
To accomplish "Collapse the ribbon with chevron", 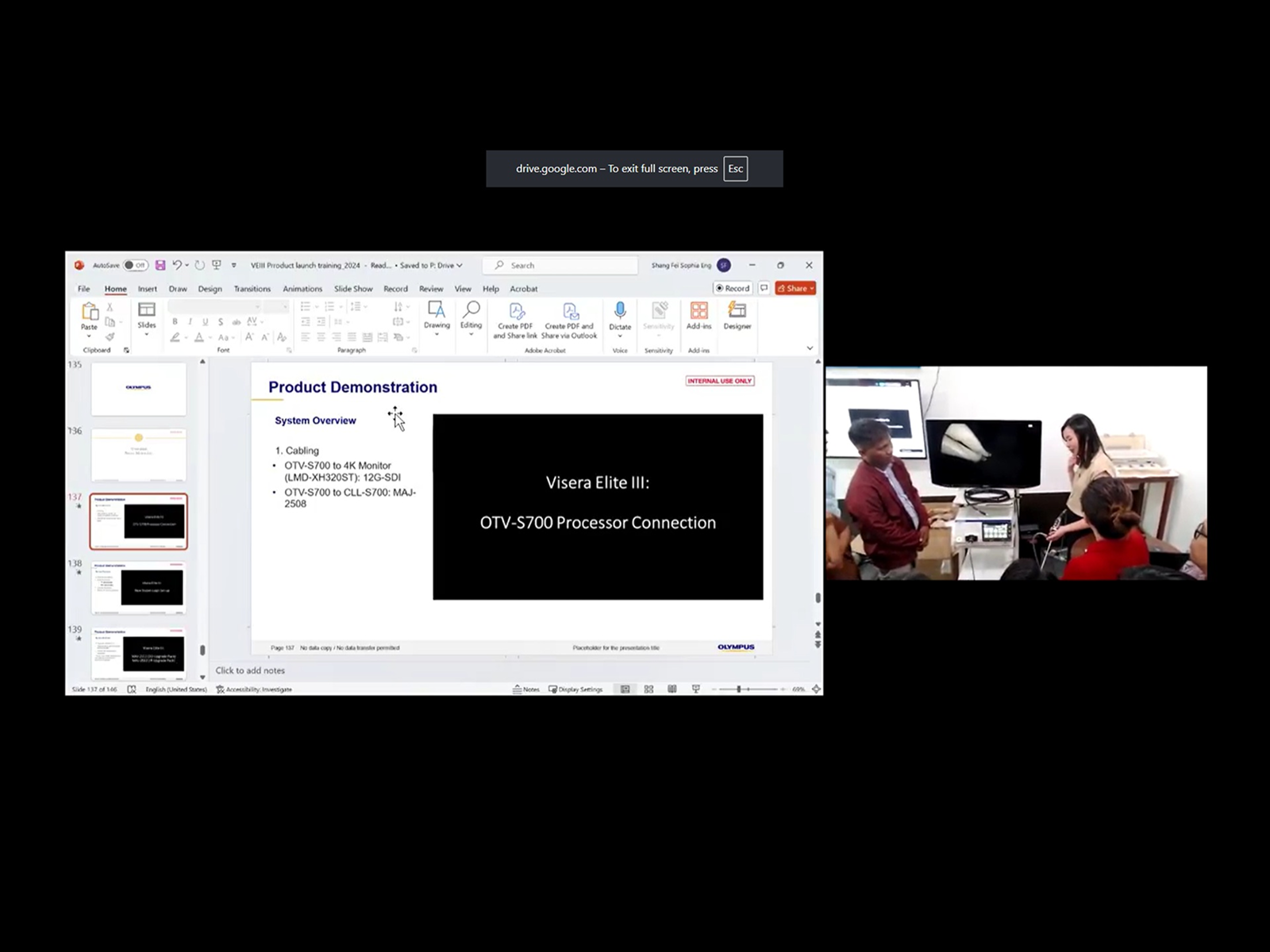I will coord(810,348).
